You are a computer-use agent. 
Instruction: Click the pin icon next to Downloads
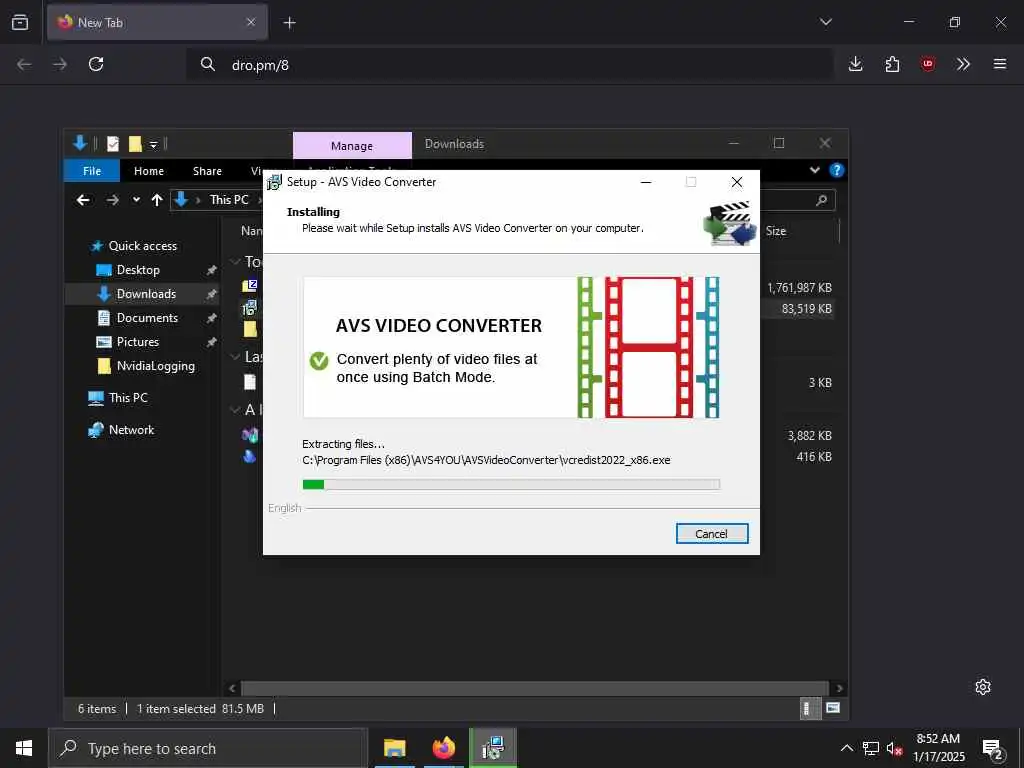[x=211, y=295]
